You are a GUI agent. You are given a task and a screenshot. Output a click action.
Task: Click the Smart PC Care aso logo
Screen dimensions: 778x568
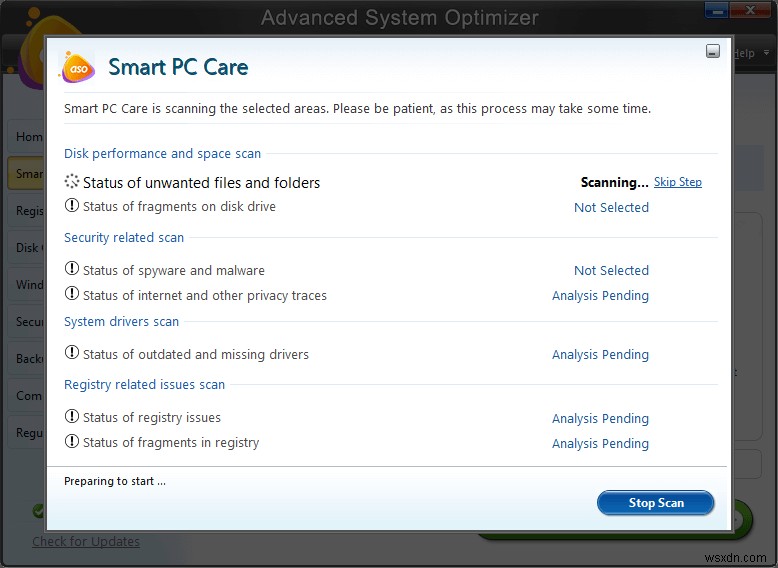pos(78,67)
